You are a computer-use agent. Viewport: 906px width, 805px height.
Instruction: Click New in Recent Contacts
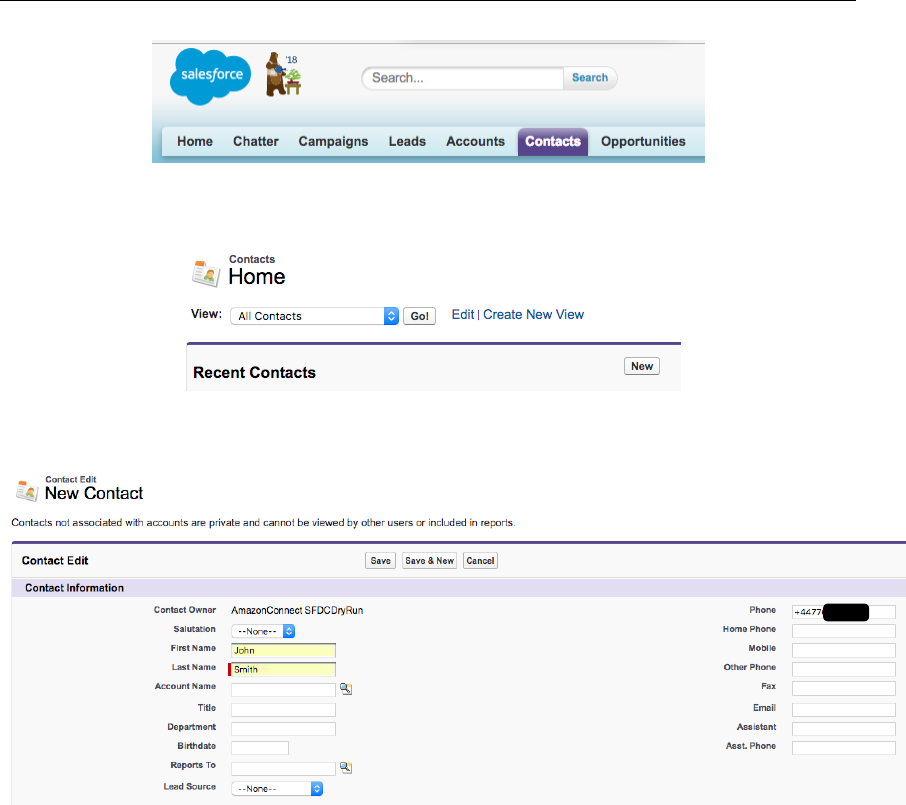tap(642, 366)
